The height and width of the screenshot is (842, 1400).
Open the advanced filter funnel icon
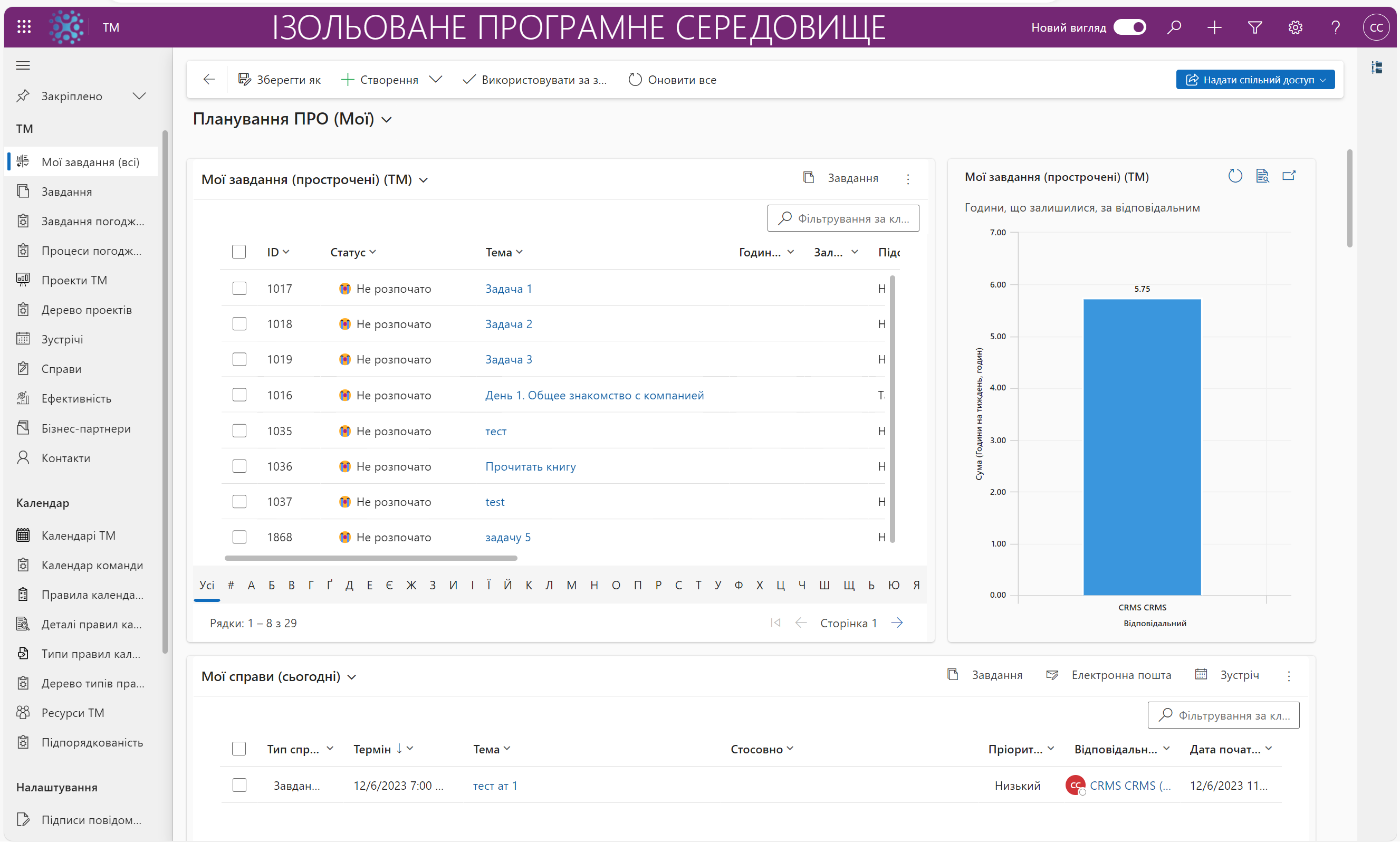coord(1255,27)
